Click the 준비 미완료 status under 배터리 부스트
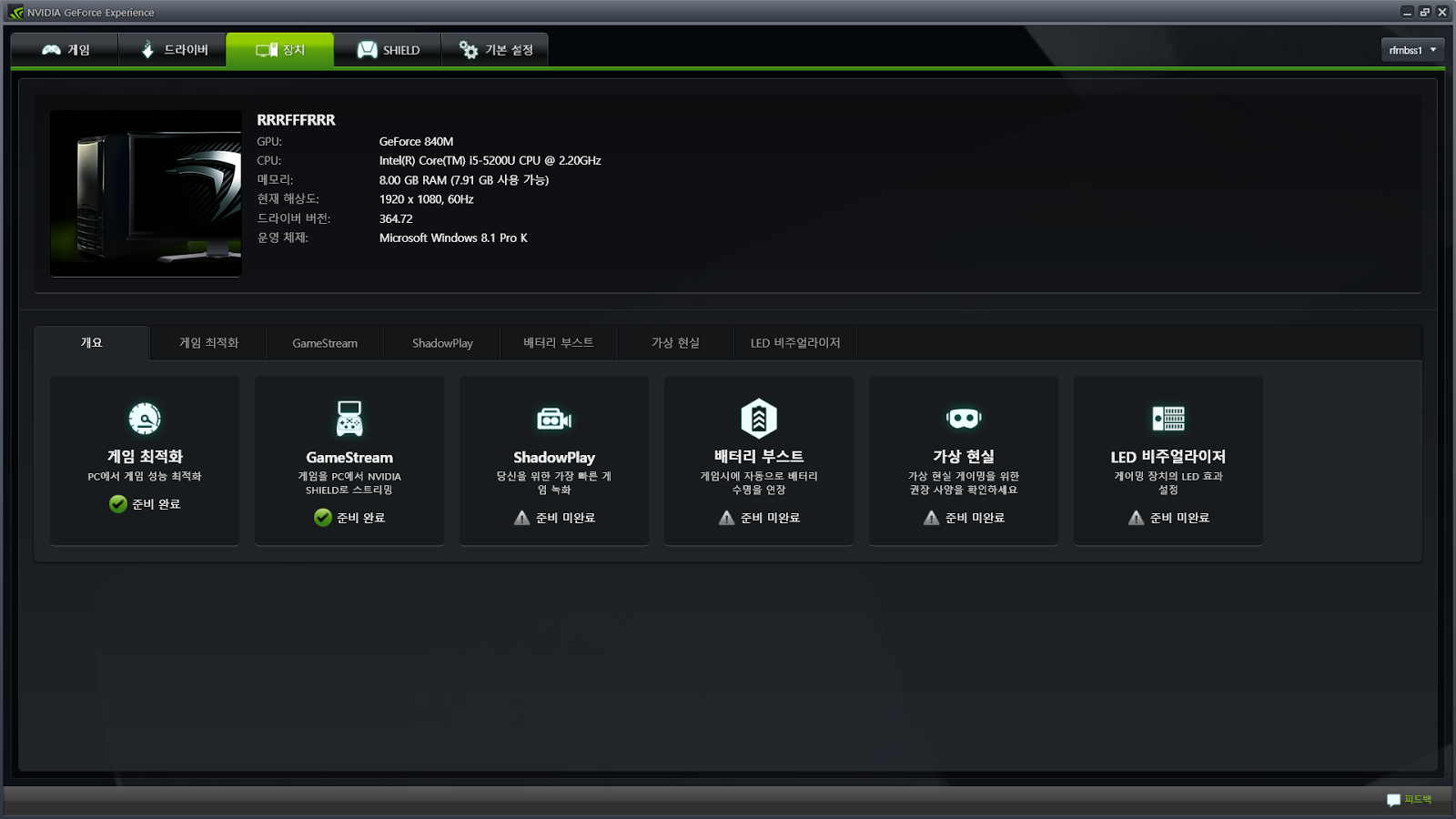 pos(770,518)
